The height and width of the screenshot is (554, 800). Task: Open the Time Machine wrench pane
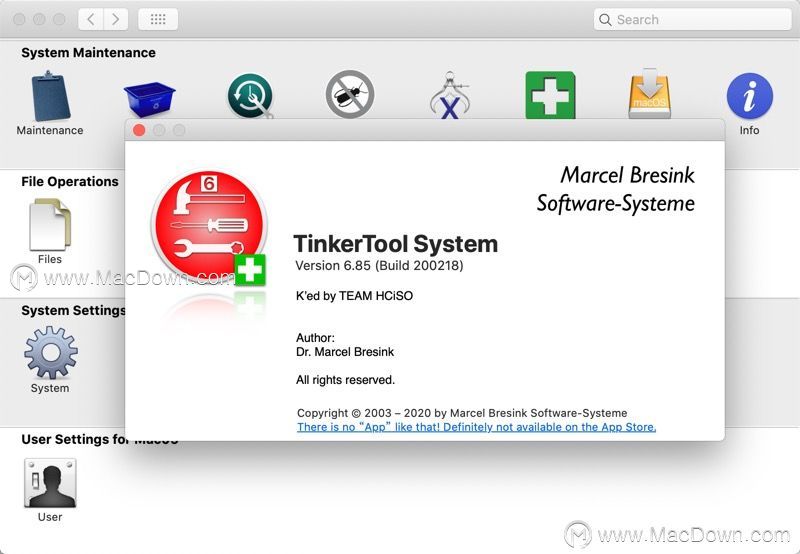click(x=251, y=96)
